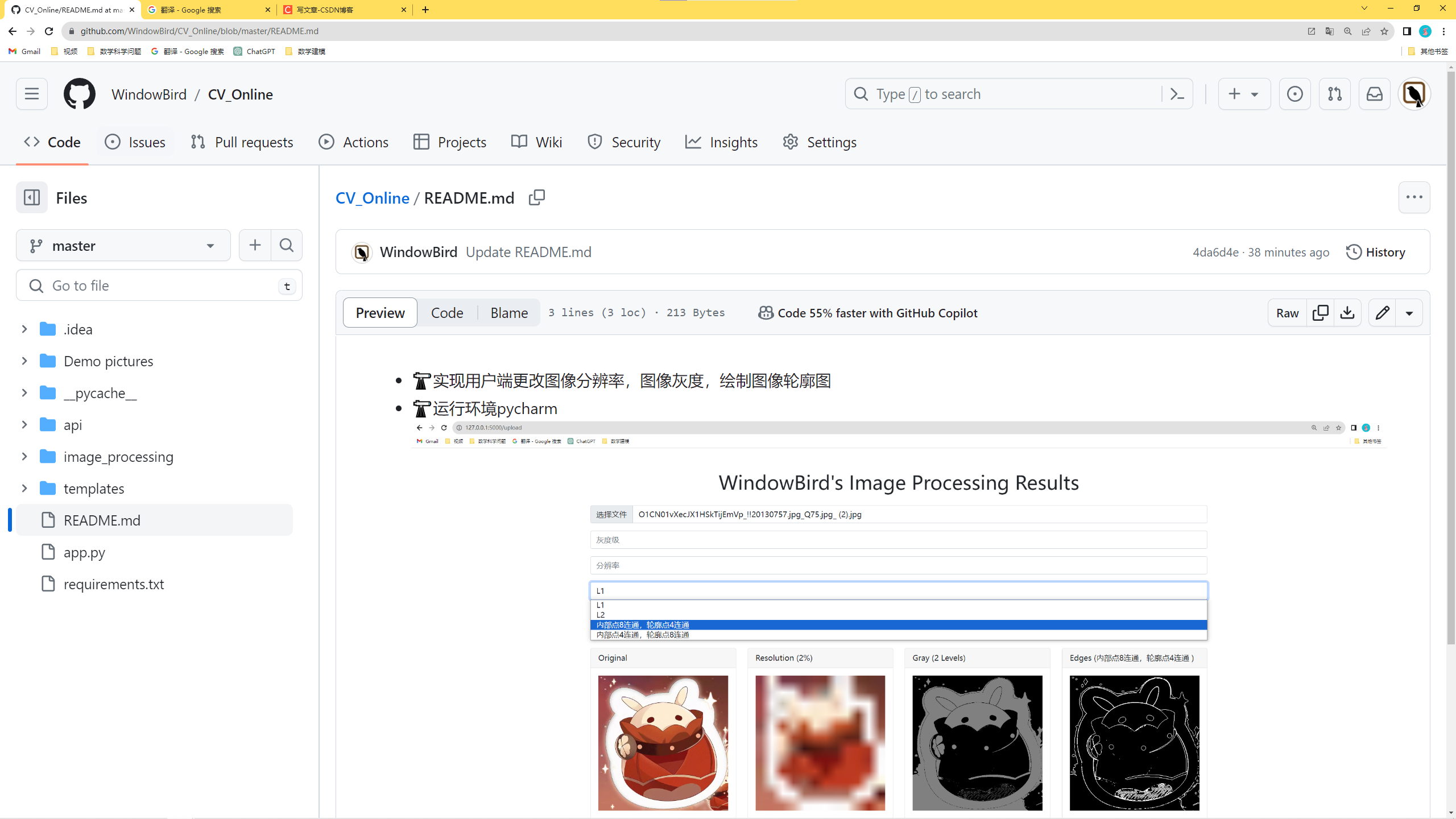Open commit History link
Screen dimensions: 1456x819
point(1376,252)
